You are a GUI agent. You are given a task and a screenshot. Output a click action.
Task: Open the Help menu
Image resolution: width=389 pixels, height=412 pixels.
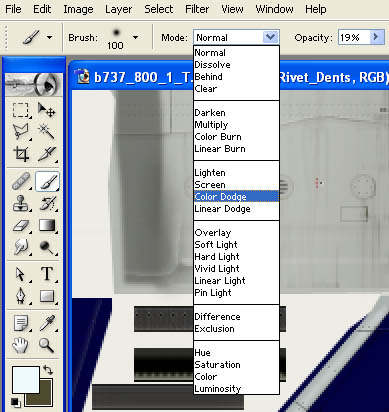pyautogui.click(x=316, y=9)
